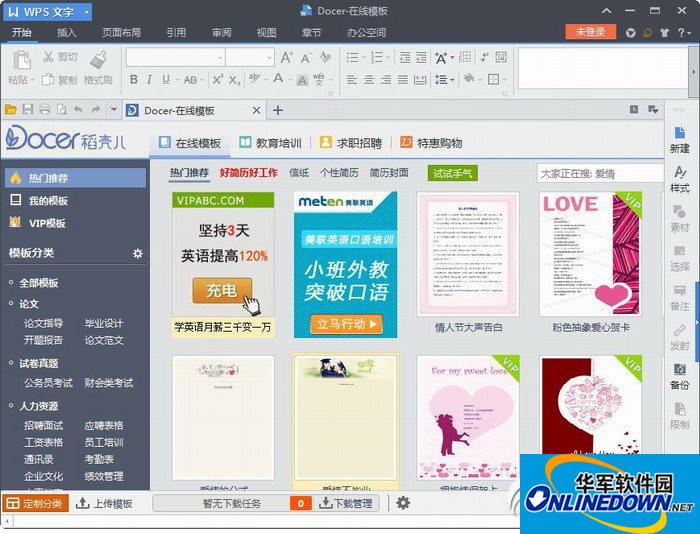Click the 试试手气 green button
This screenshot has width=700, height=534.
tap(452, 173)
